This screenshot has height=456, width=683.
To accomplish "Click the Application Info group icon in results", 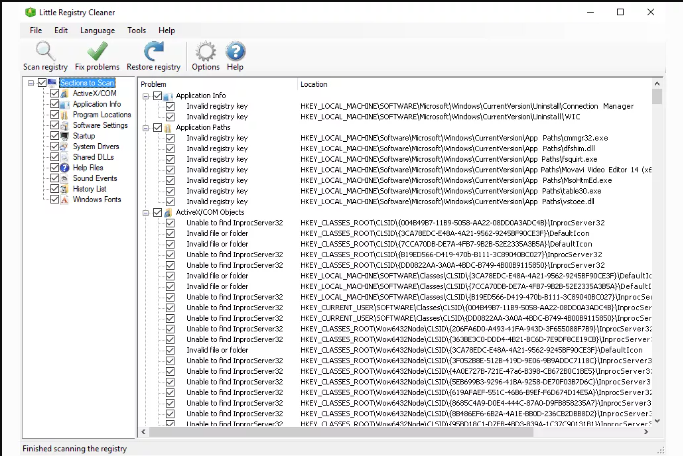I will tap(168, 95).
